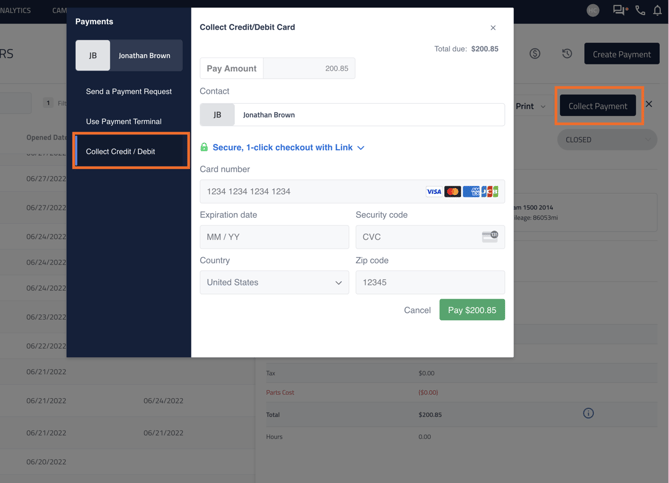Select Collect Credit / Debit option
The image size is (670, 483).
[x=121, y=152]
